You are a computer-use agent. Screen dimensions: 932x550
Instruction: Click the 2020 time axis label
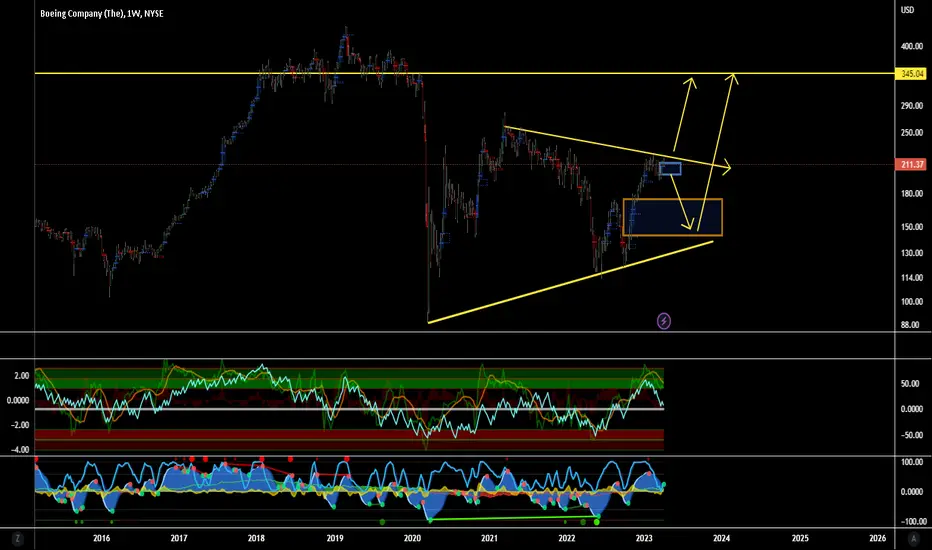point(412,538)
